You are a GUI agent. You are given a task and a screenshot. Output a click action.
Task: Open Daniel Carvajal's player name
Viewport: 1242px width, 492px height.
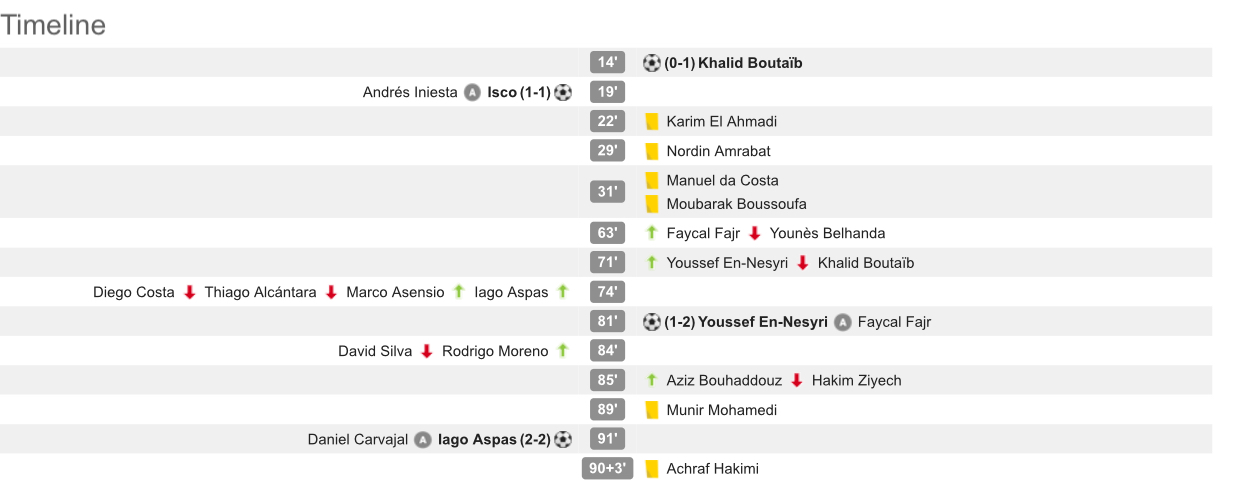(x=357, y=439)
